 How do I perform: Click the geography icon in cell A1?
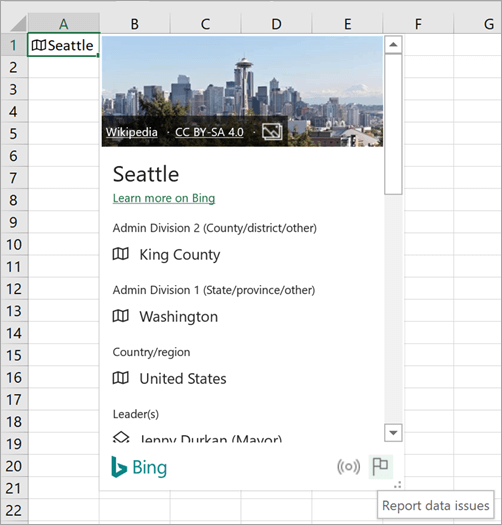(x=39, y=45)
